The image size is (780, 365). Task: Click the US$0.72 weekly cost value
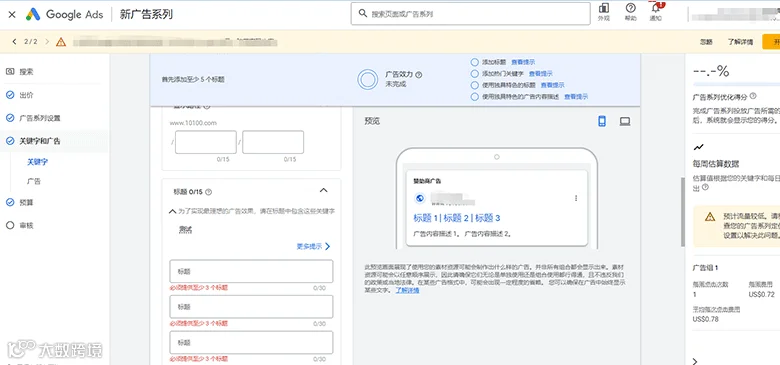tap(761, 294)
